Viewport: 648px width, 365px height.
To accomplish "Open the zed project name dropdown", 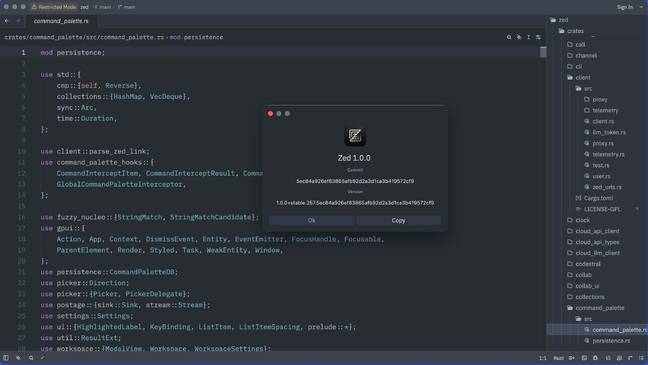I will [x=84, y=7].
